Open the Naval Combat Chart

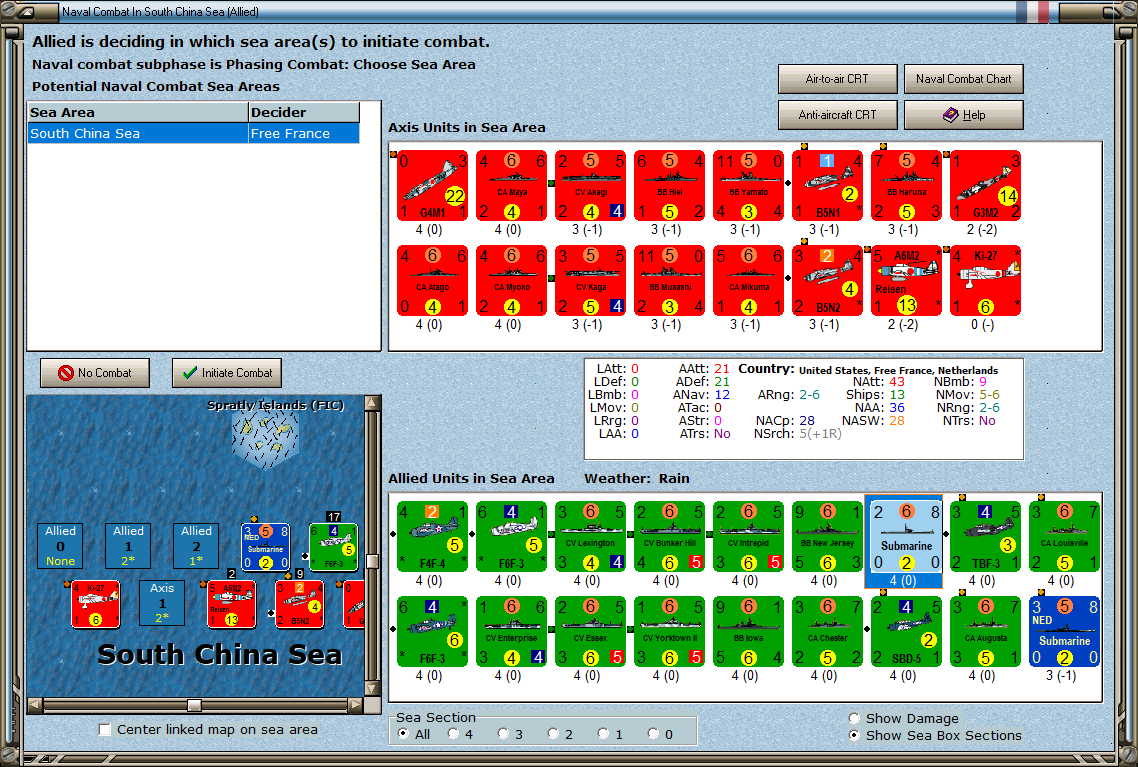pyautogui.click(x=963, y=79)
